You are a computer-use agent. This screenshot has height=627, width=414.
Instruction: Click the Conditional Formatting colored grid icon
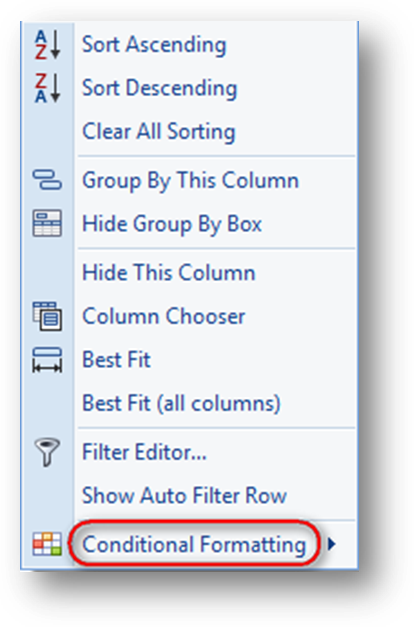pos(47,544)
